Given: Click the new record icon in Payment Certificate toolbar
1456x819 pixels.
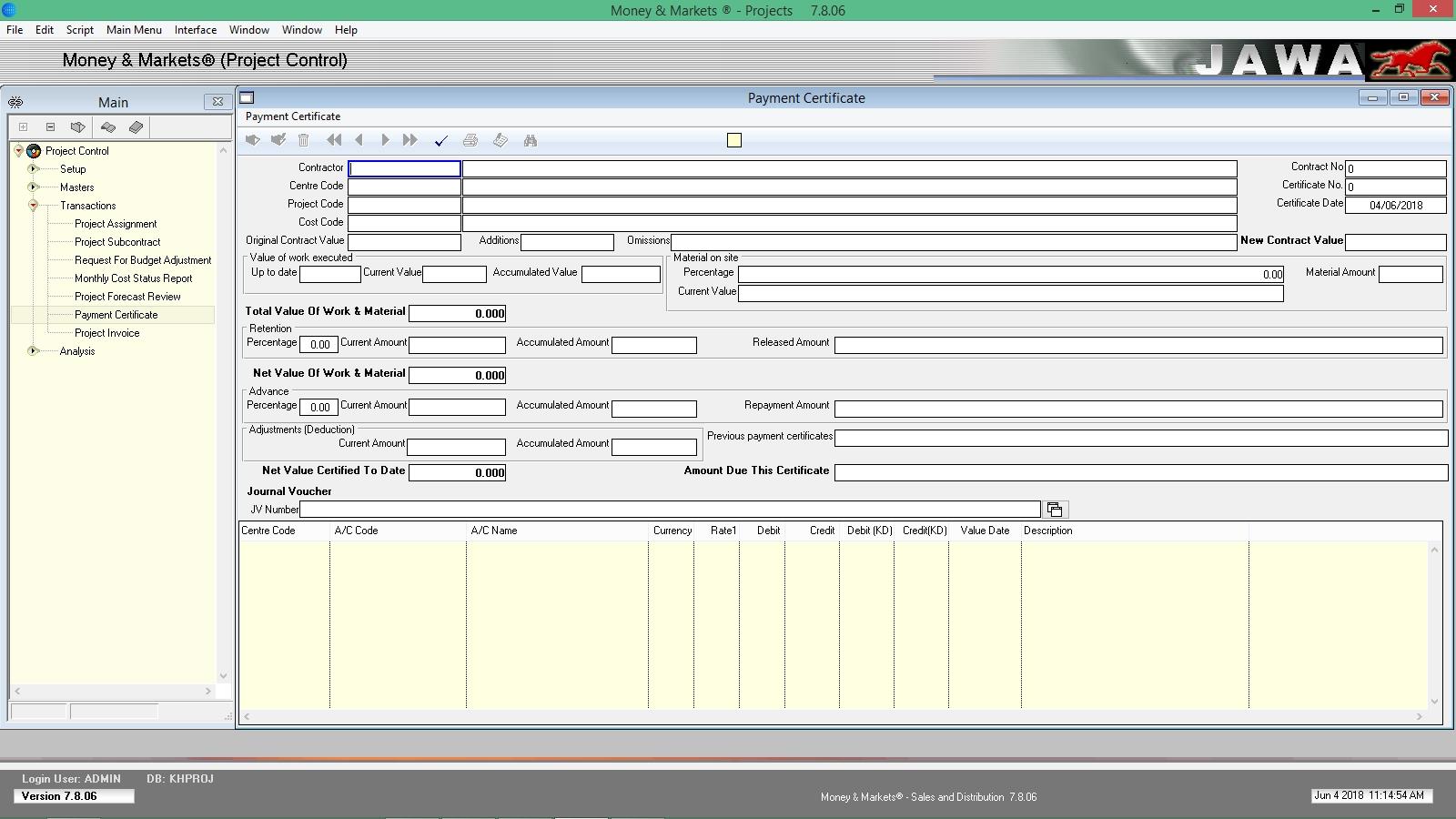Looking at the screenshot, I should (253, 140).
